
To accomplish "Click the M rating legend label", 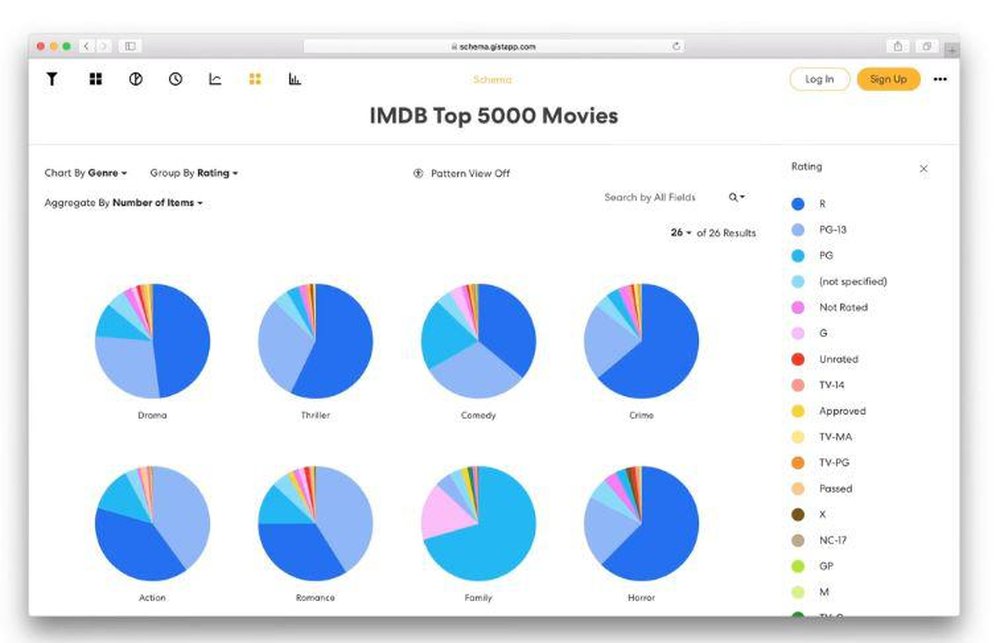I will tap(824, 592).
